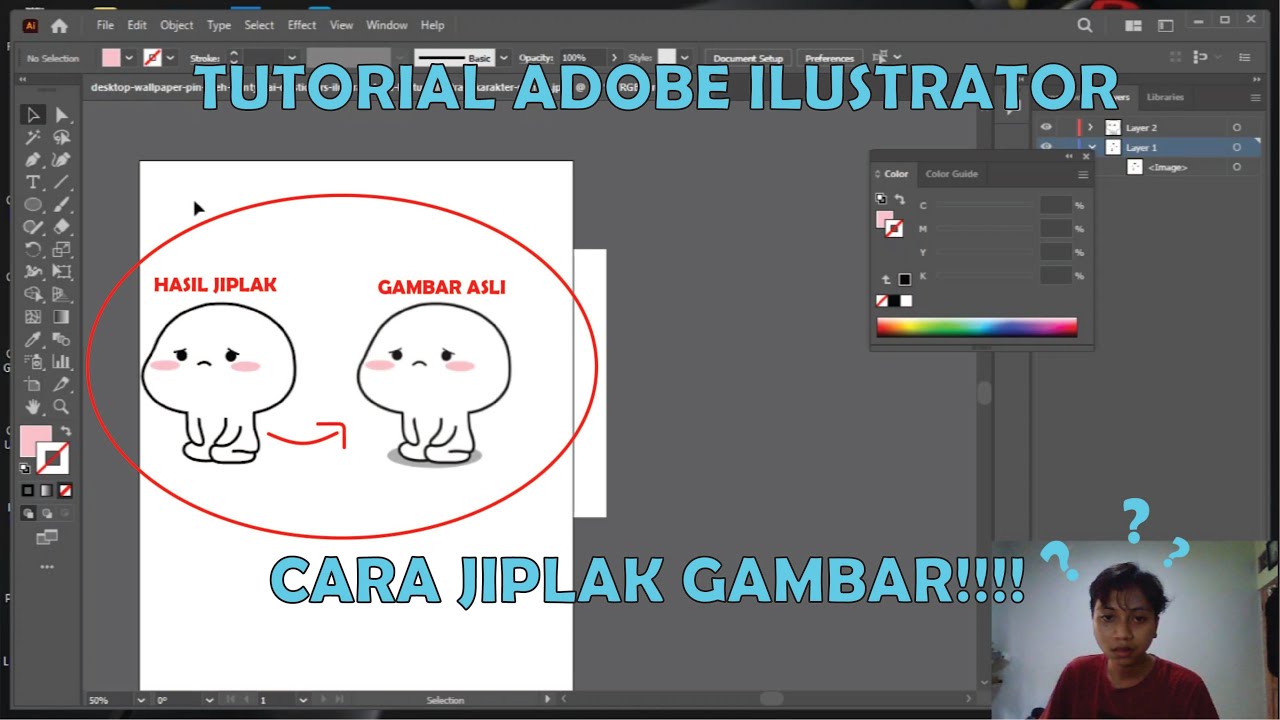
Task: Toggle Layer 2 target circle
Action: pos(1237,128)
